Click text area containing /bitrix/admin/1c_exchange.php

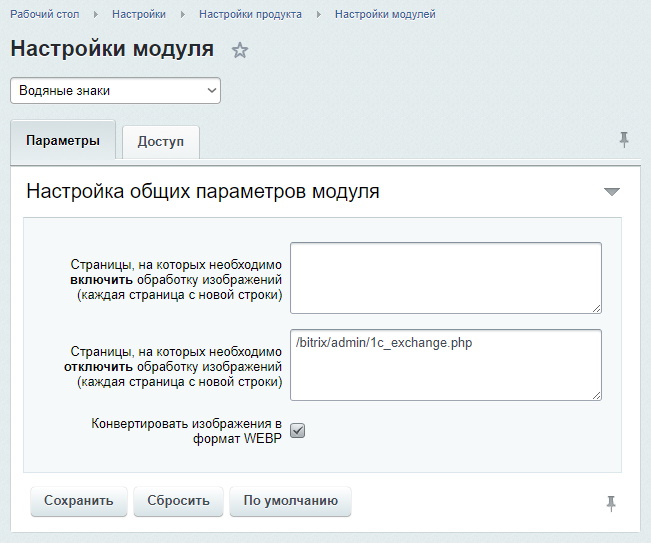point(445,365)
